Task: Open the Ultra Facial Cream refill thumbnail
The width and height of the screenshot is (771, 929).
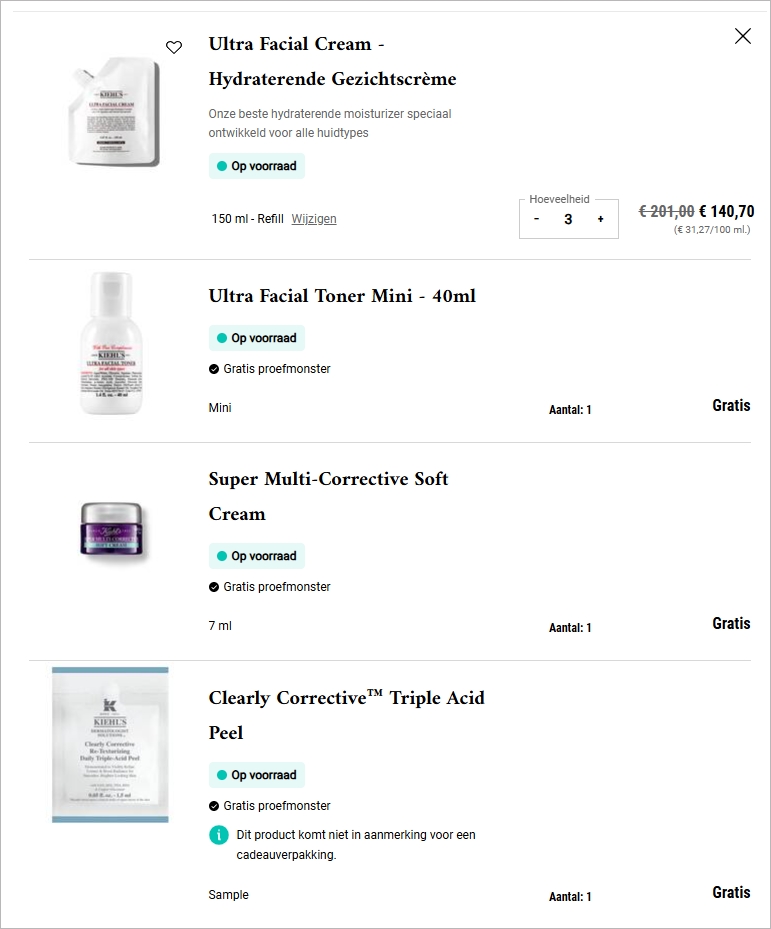Action: [111, 112]
